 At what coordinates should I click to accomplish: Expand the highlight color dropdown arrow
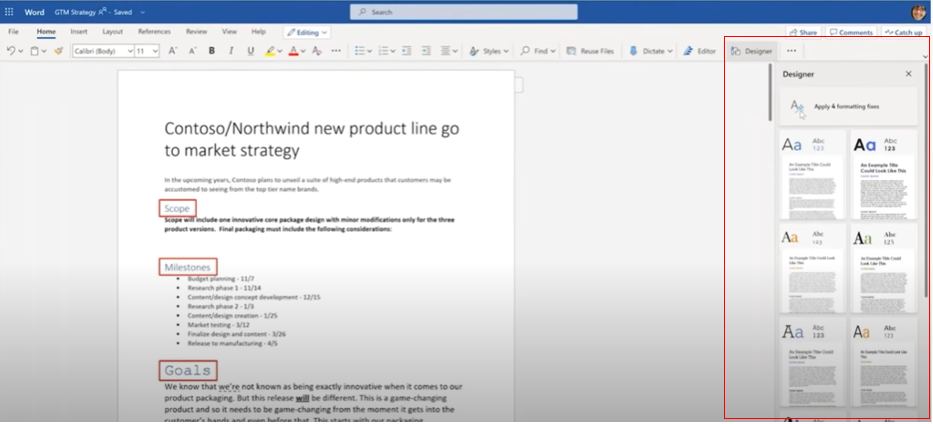(x=280, y=52)
